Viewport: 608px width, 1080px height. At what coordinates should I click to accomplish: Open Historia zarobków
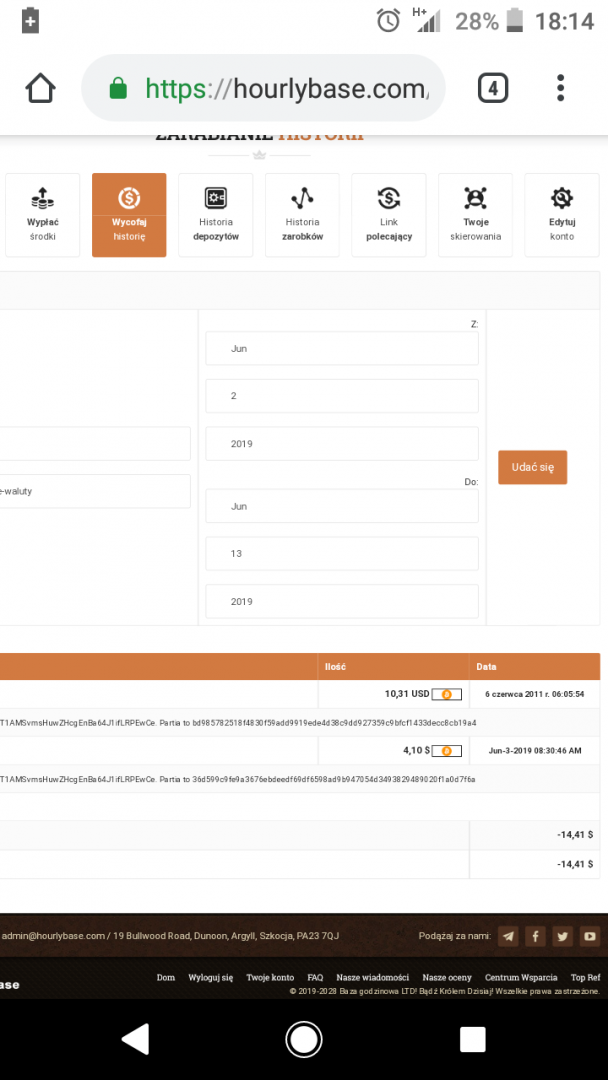[302, 215]
